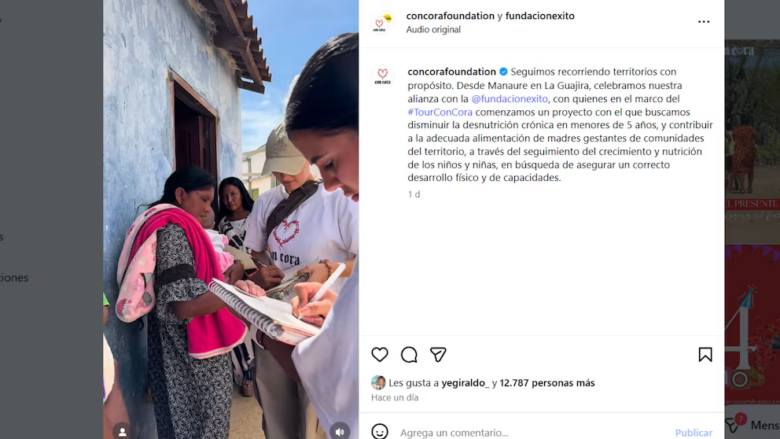The width and height of the screenshot is (780, 439).
Task: Like the post with the heart icon
Action: [x=380, y=354]
